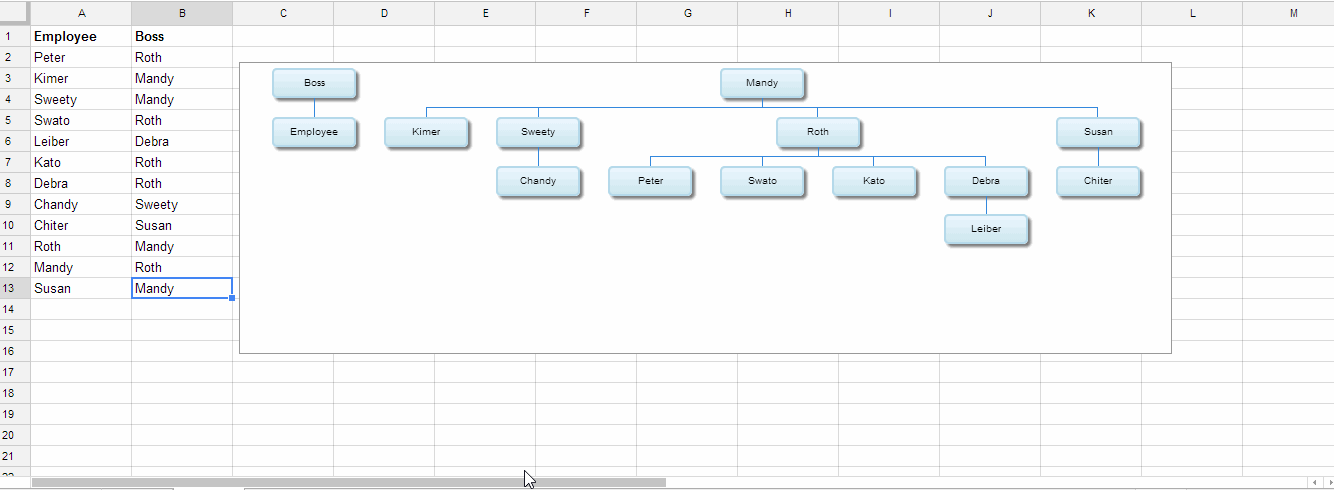Image resolution: width=1334 pixels, height=490 pixels.
Task: Click the Kato node in org chart
Action: [x=874, y=181]
